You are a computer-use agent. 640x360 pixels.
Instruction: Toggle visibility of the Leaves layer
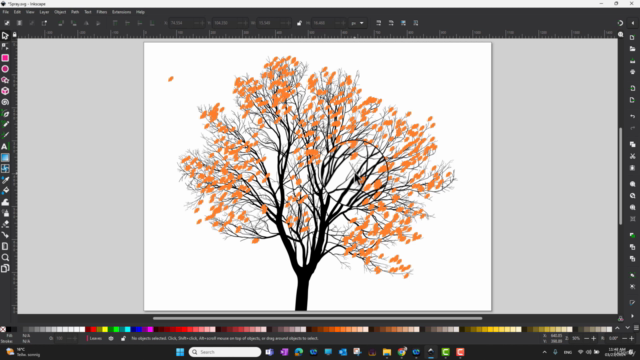[x=111, y=338]
